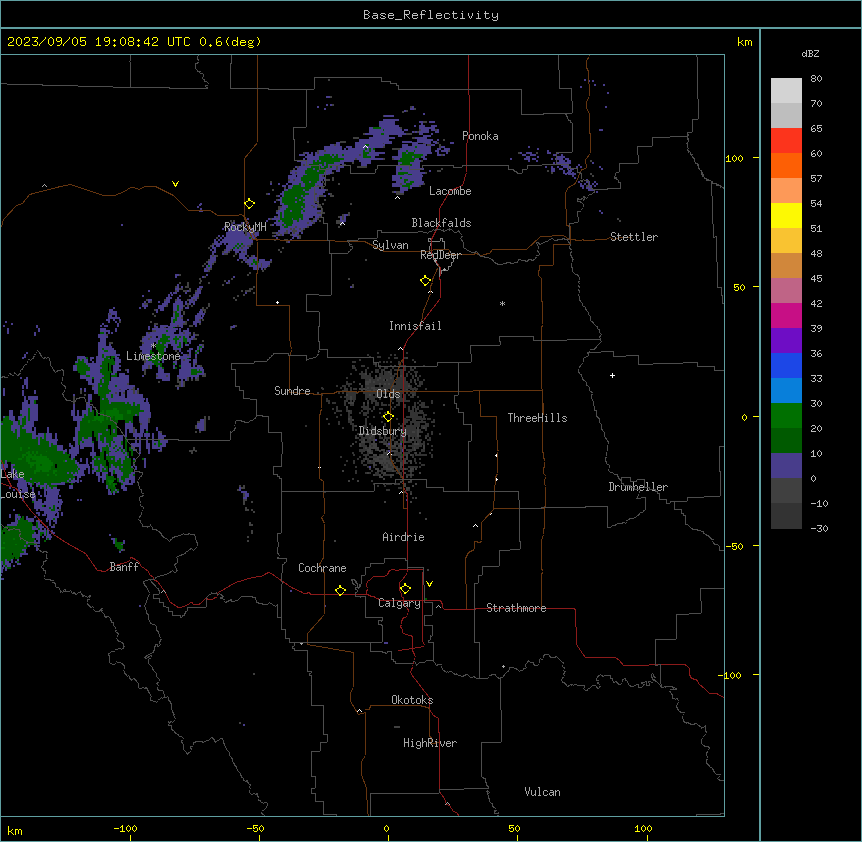Click the dark green 10-20 dBZ swatch
Screen dimensions: 862x842
tap(786, 440)
